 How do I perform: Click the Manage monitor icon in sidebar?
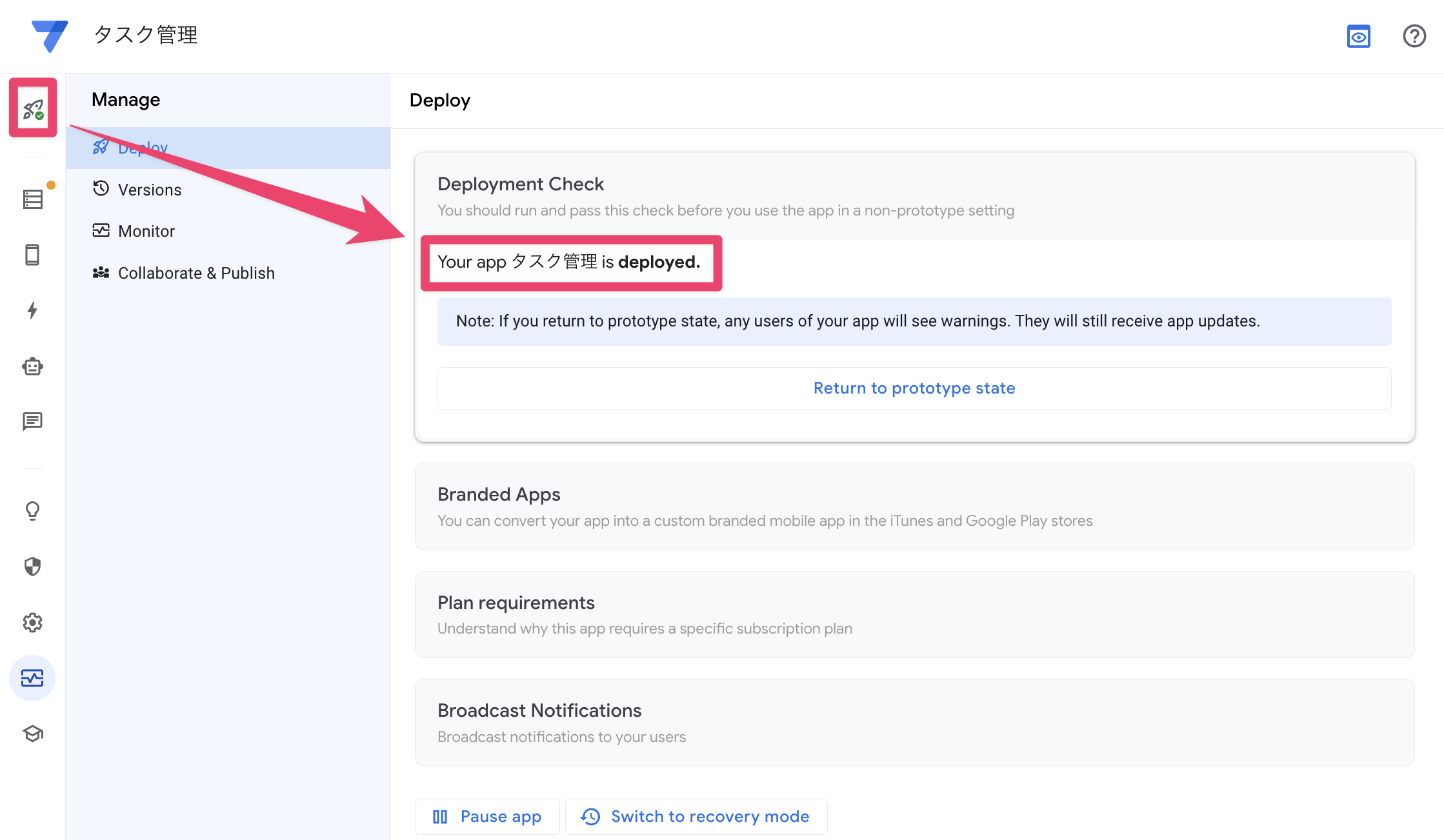[x=32, y=678]
